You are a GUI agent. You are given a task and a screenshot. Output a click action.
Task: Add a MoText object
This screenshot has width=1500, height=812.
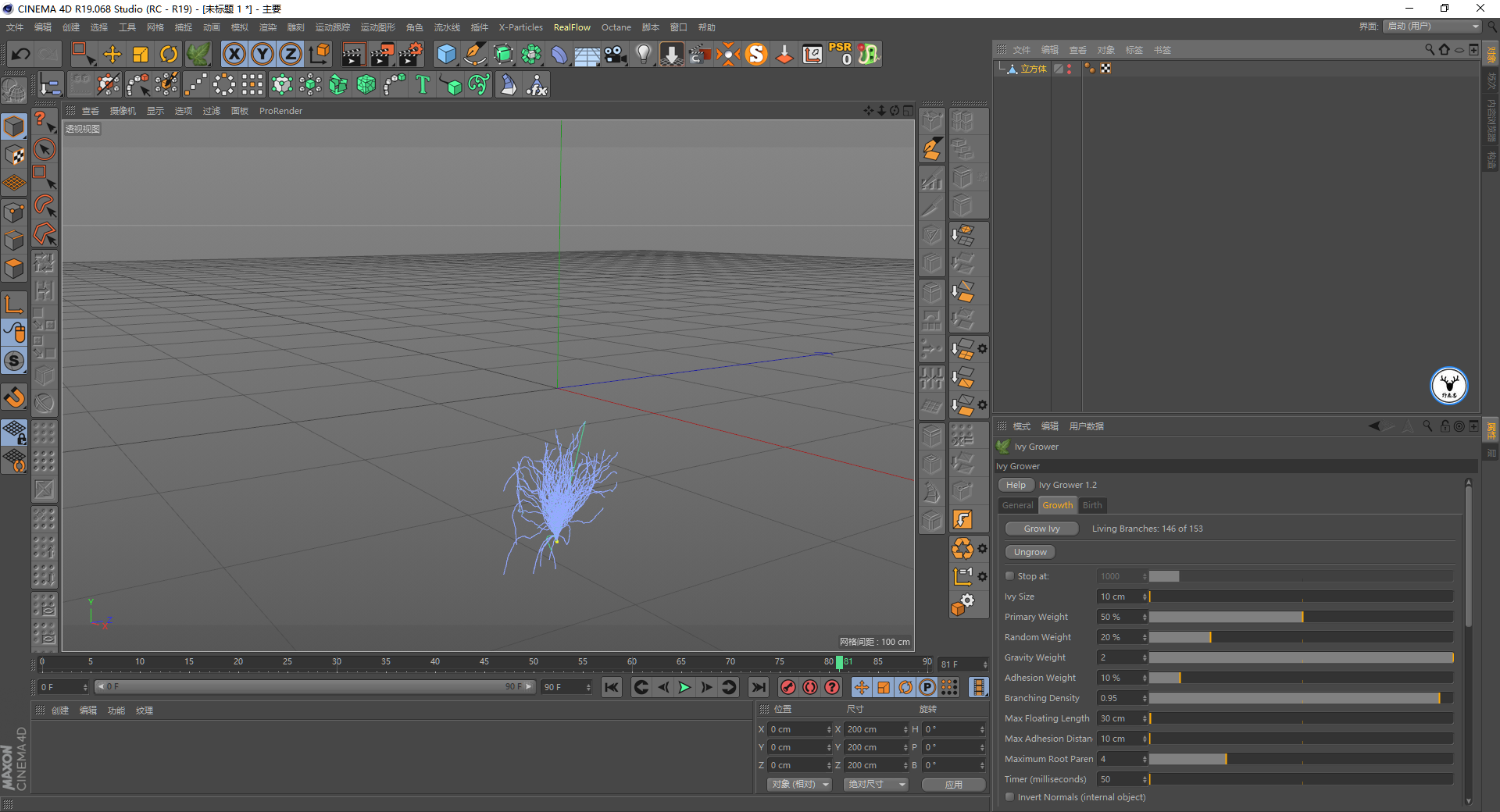click(423, 84)
